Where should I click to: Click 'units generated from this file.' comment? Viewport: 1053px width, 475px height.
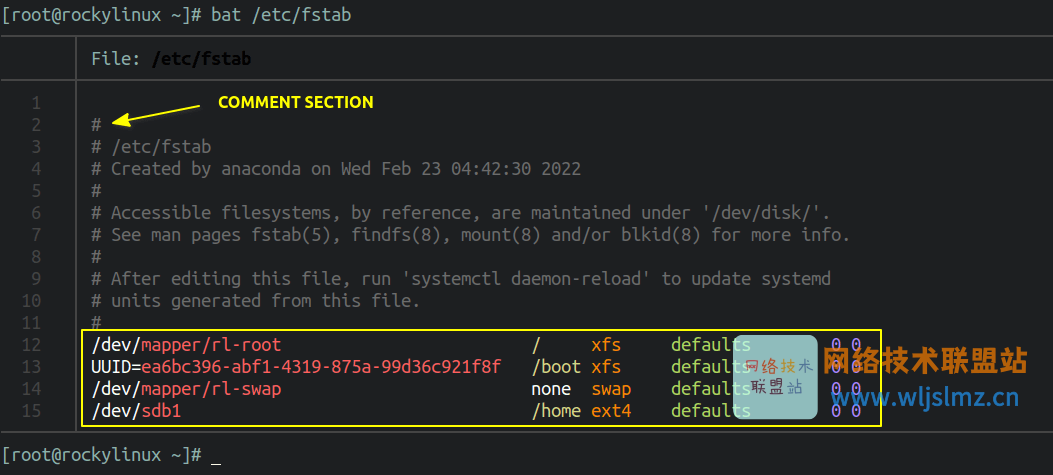[256, 301]
